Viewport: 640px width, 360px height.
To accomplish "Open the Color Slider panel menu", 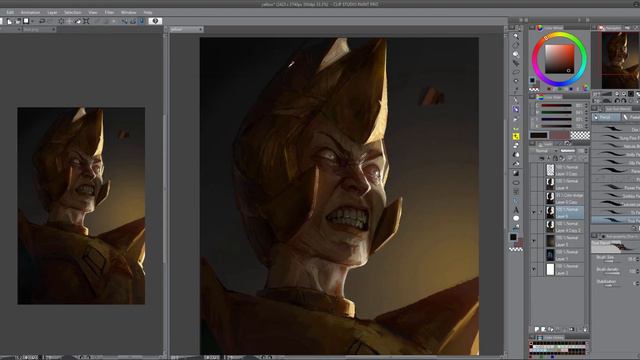I will [532, 97].
